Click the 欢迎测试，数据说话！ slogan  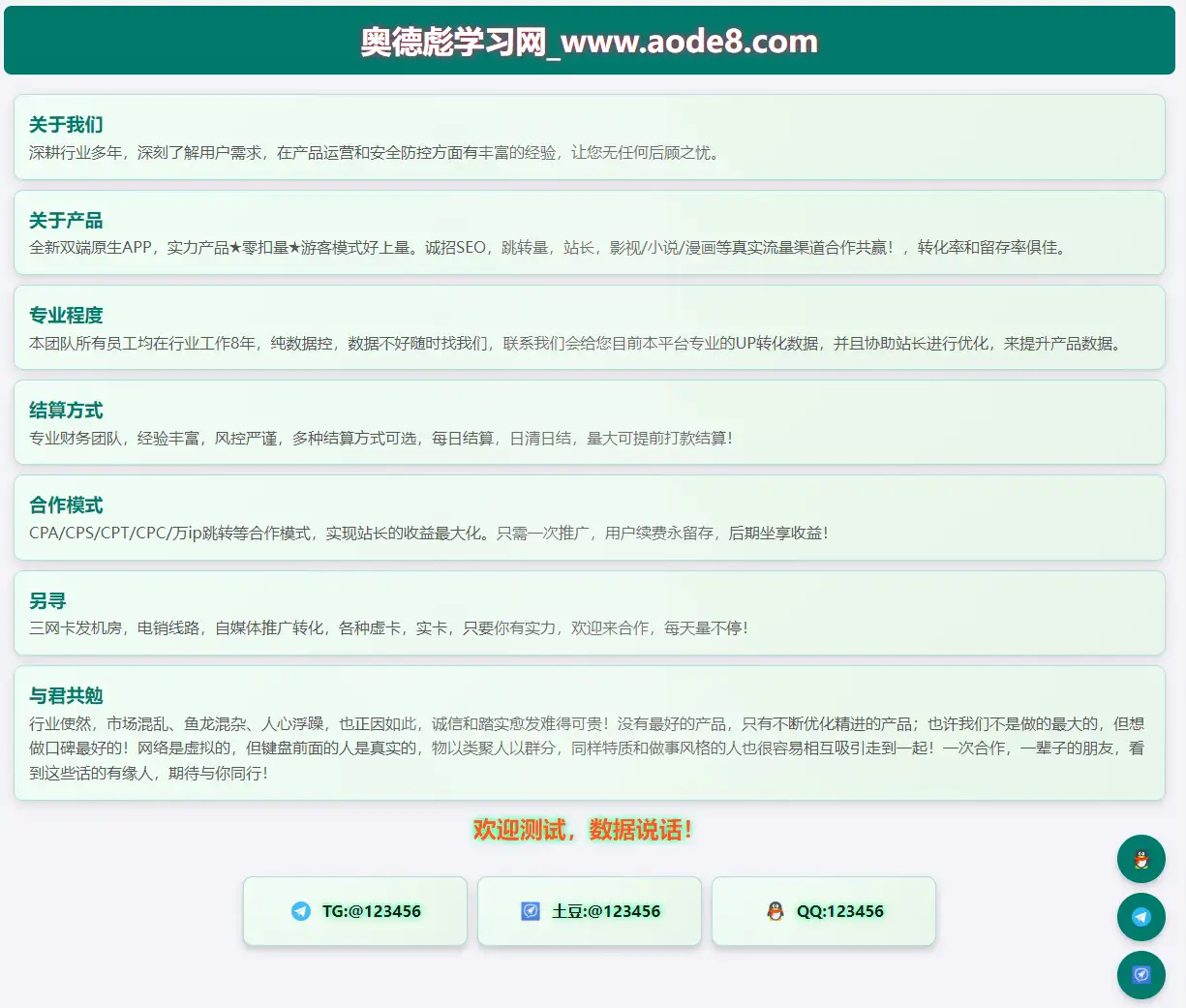click(582, 830)
